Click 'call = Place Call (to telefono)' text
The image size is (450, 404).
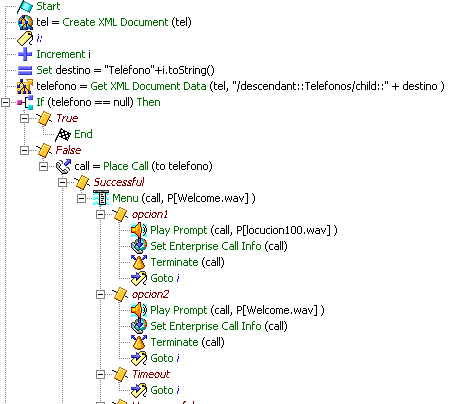pos(143,166)
